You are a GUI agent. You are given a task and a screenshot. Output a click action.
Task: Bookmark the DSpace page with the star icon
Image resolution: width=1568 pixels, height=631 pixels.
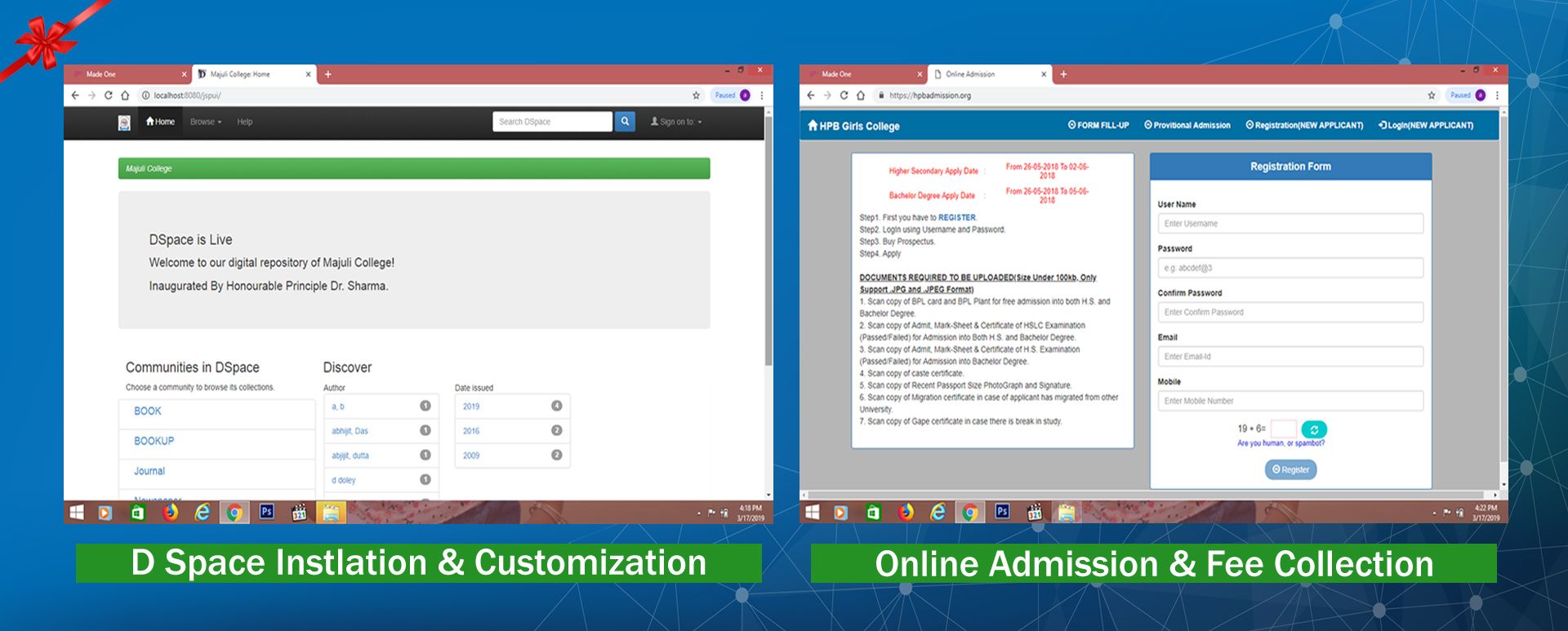pos(696,96)
